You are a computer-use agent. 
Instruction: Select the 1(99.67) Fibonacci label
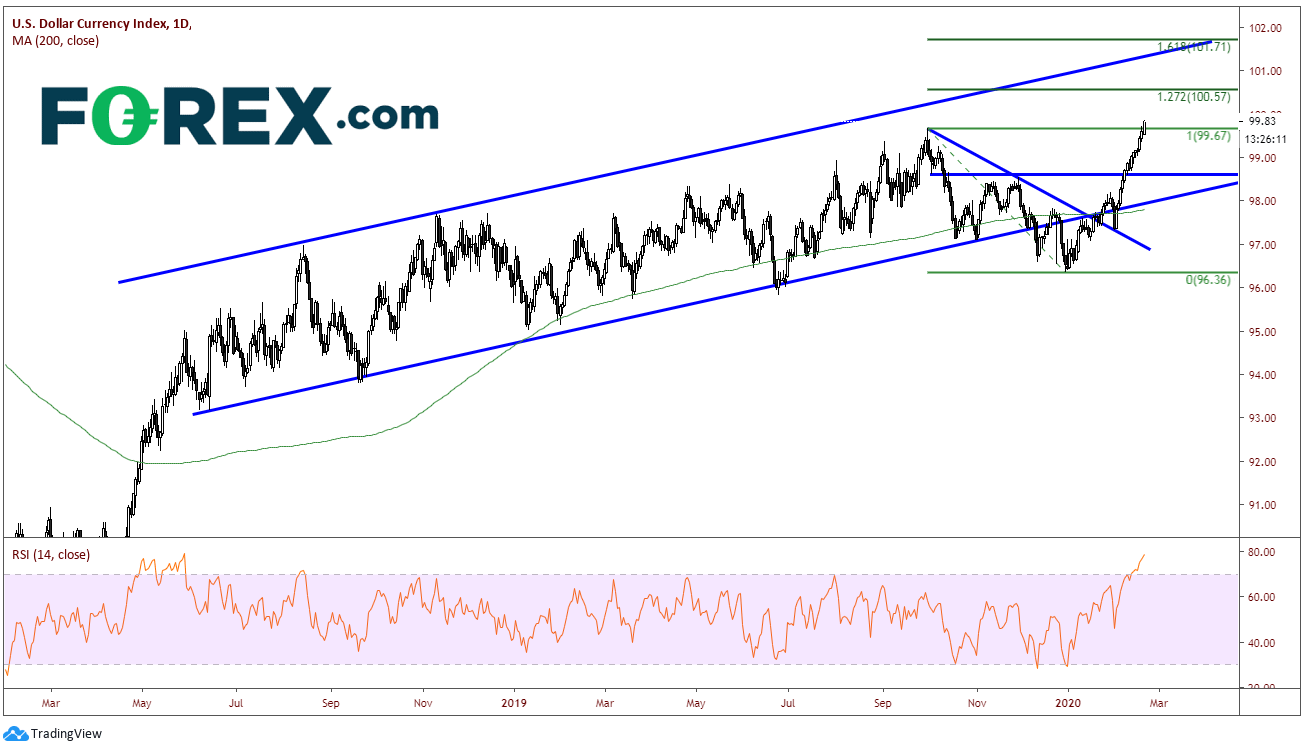(1209, 136)
